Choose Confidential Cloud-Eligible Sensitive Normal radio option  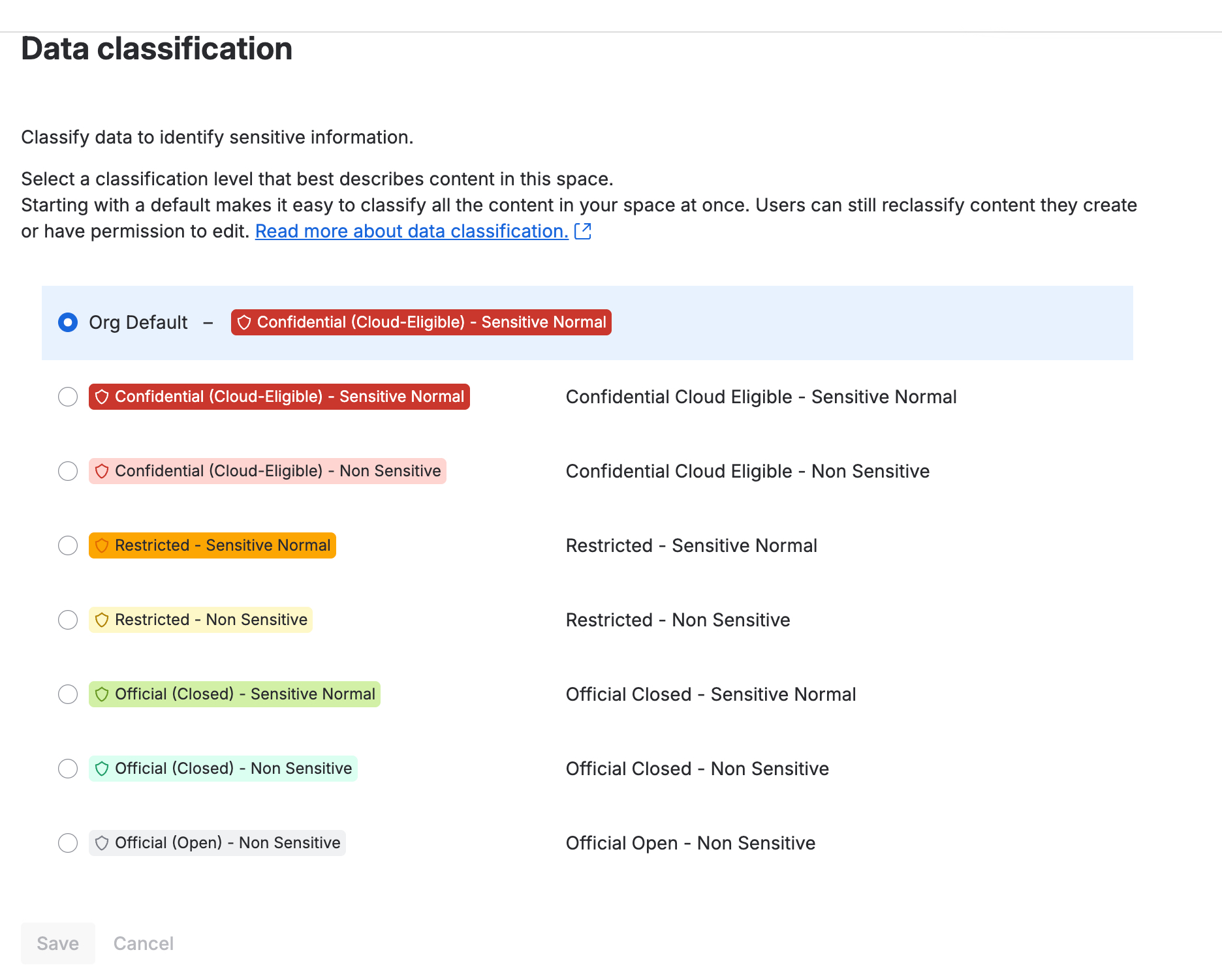68,397
